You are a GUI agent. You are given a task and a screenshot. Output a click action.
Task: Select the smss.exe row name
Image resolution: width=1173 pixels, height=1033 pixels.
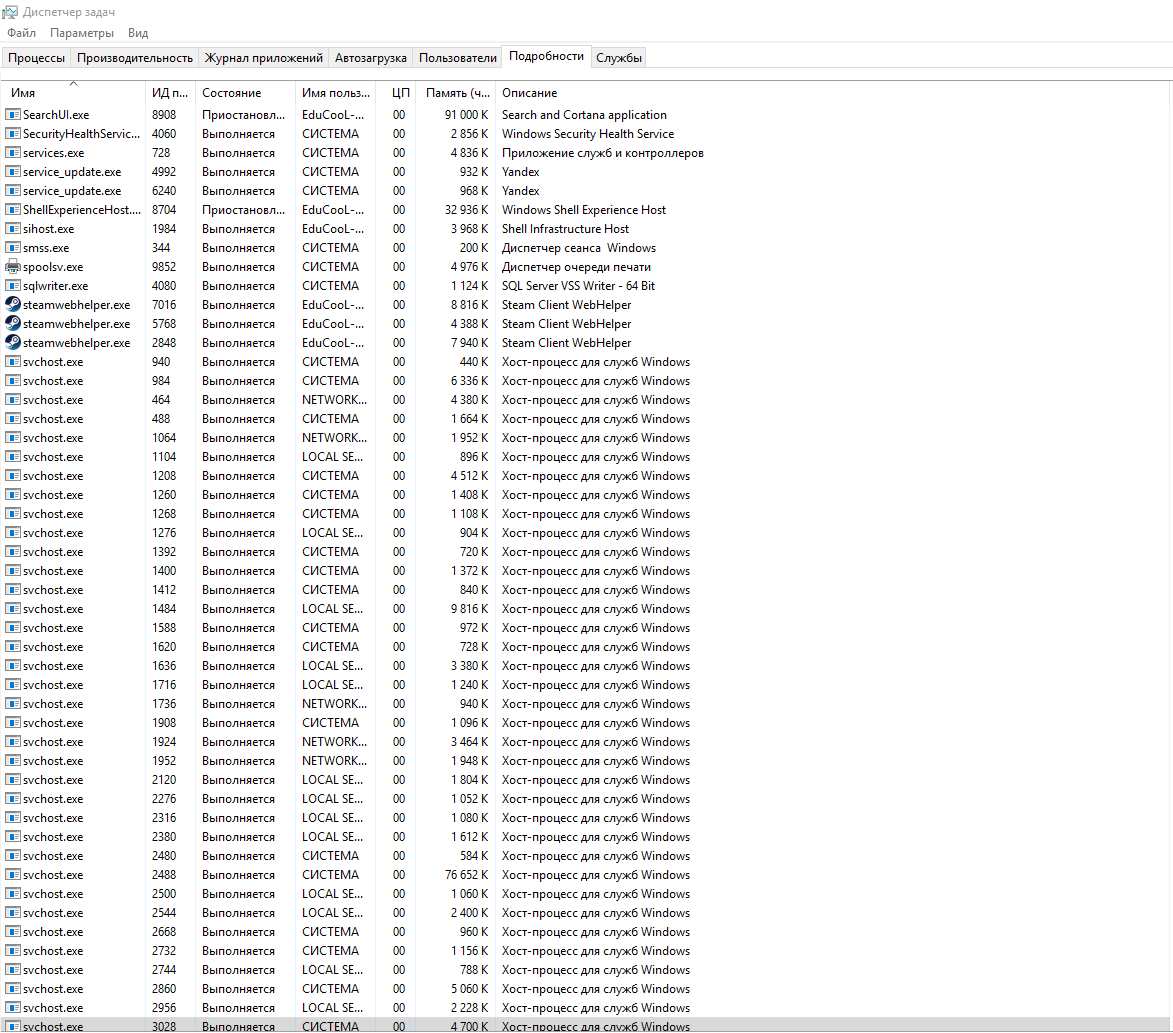46,248
